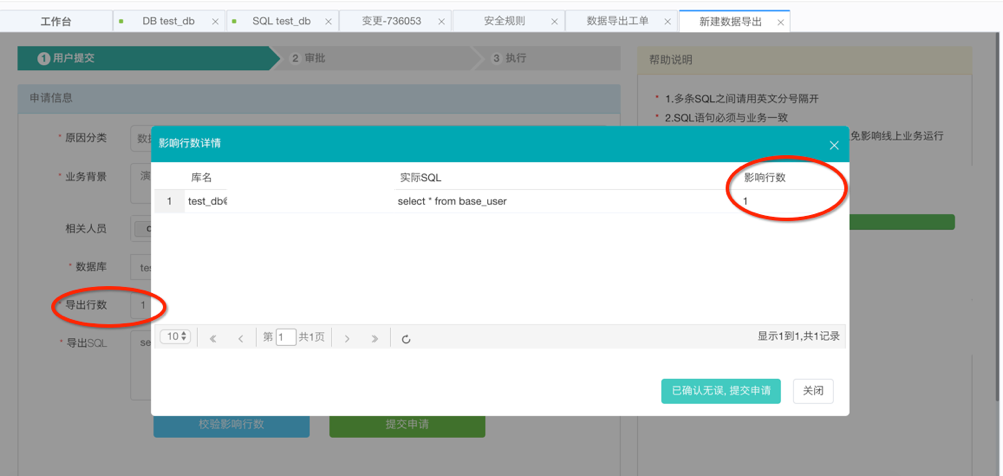Open the page size dropdown showing 10

pyautogui.click(x=175, y=337)
